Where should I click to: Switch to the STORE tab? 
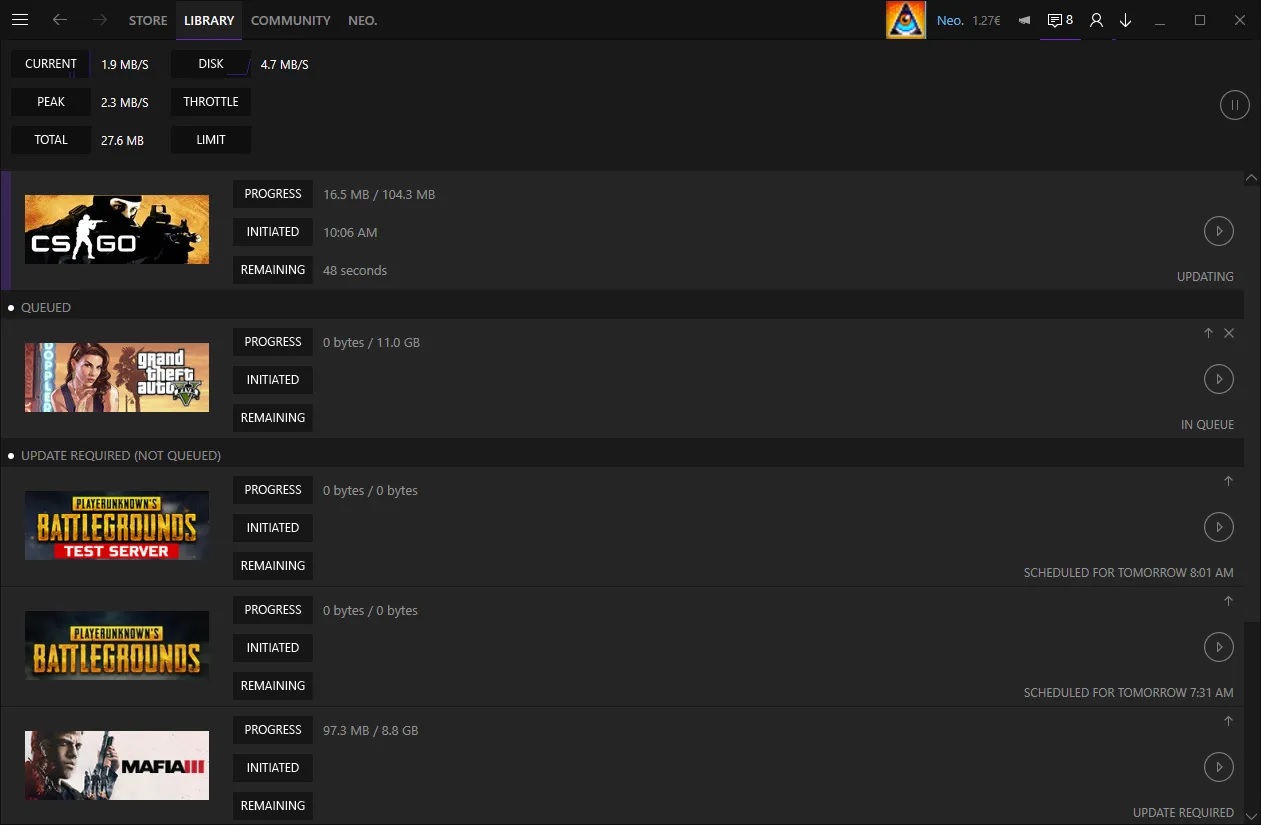pos(147,20)
